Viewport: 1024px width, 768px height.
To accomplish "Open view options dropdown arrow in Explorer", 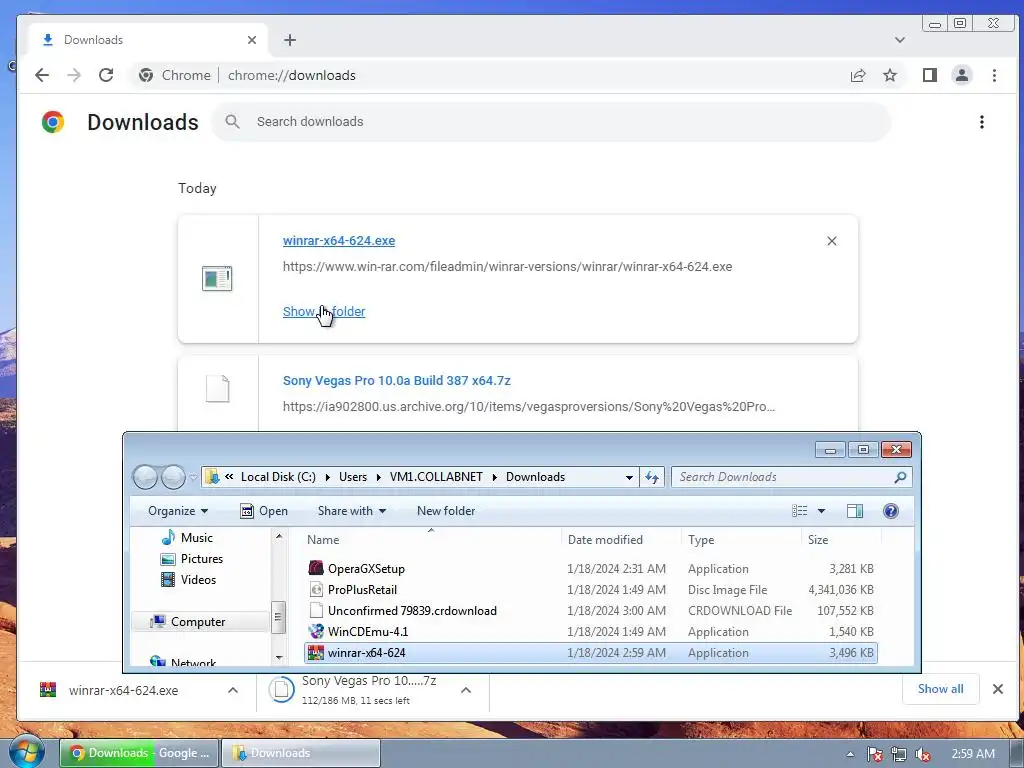I will [822, 511].
